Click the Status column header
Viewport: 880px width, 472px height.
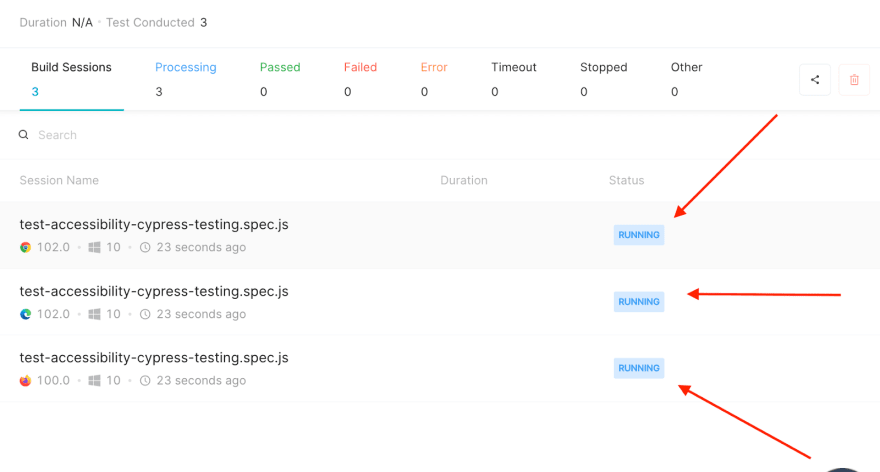tap(626, 180)
